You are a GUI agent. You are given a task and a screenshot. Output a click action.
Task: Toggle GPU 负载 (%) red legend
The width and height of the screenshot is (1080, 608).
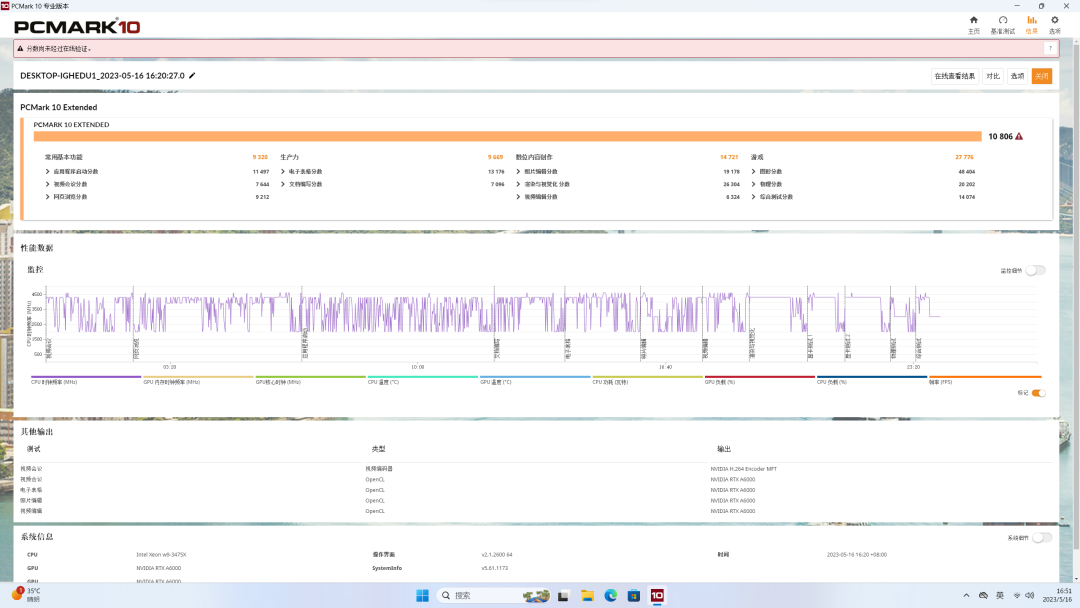pos(759,379)
